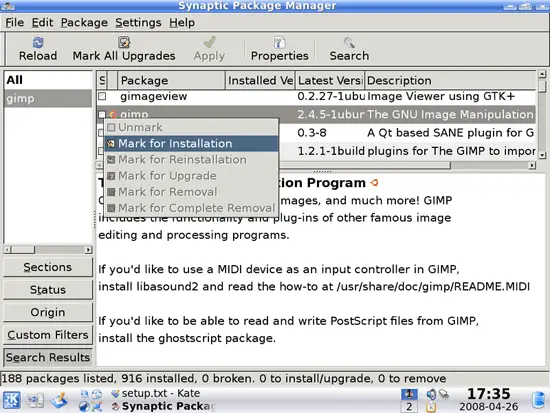The width and height of the screenshot is (550, 413).
Task: Click the Search Results button
Action: [x=48, y=357]
